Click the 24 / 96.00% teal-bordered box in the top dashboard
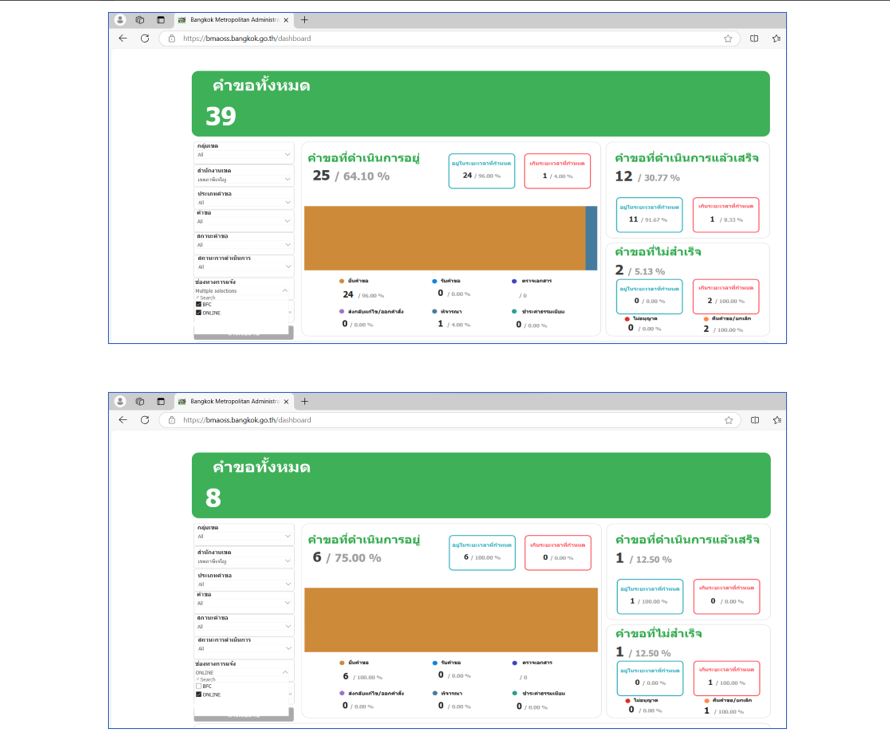 (481, 171)
